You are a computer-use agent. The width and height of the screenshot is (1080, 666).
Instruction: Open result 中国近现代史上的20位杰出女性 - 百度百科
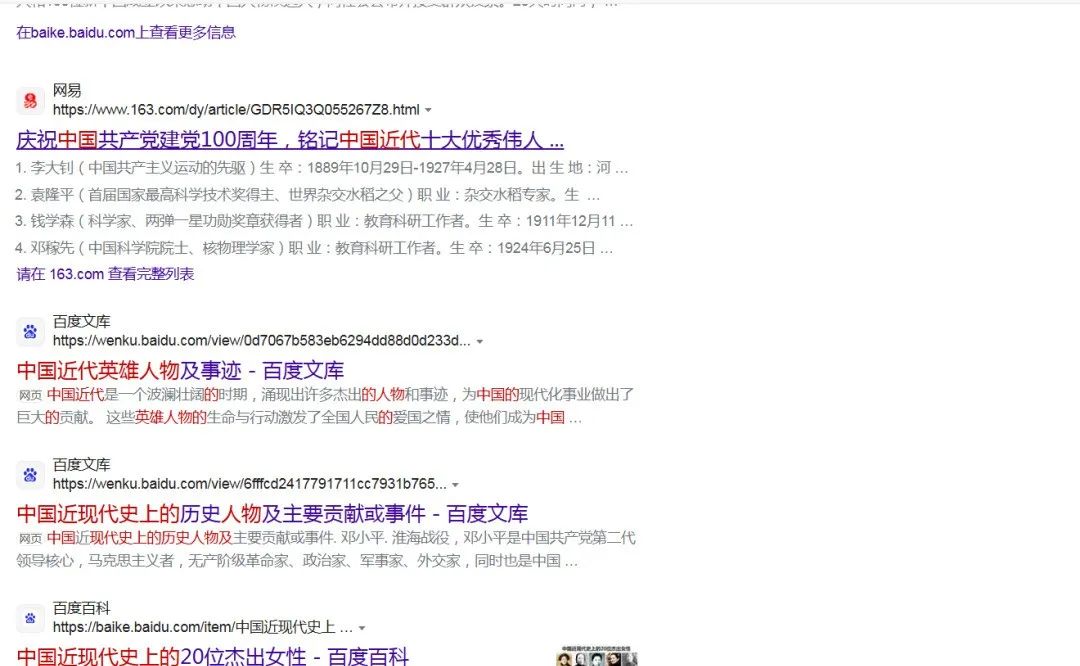[x=213, y=656]
